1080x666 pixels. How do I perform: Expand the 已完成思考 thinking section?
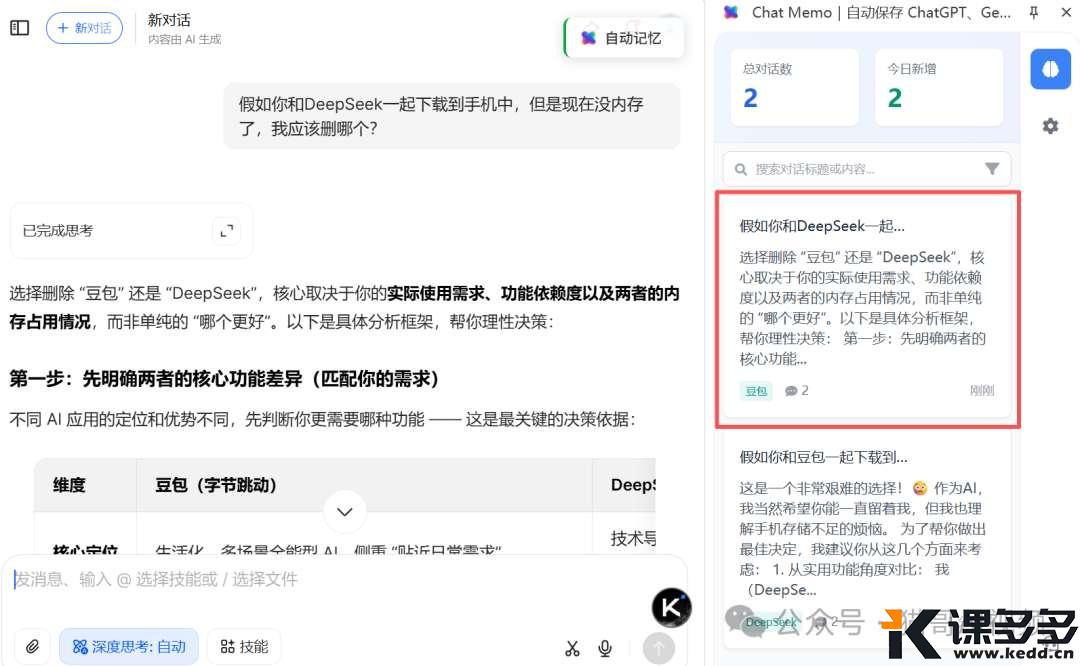pos(226,231)
